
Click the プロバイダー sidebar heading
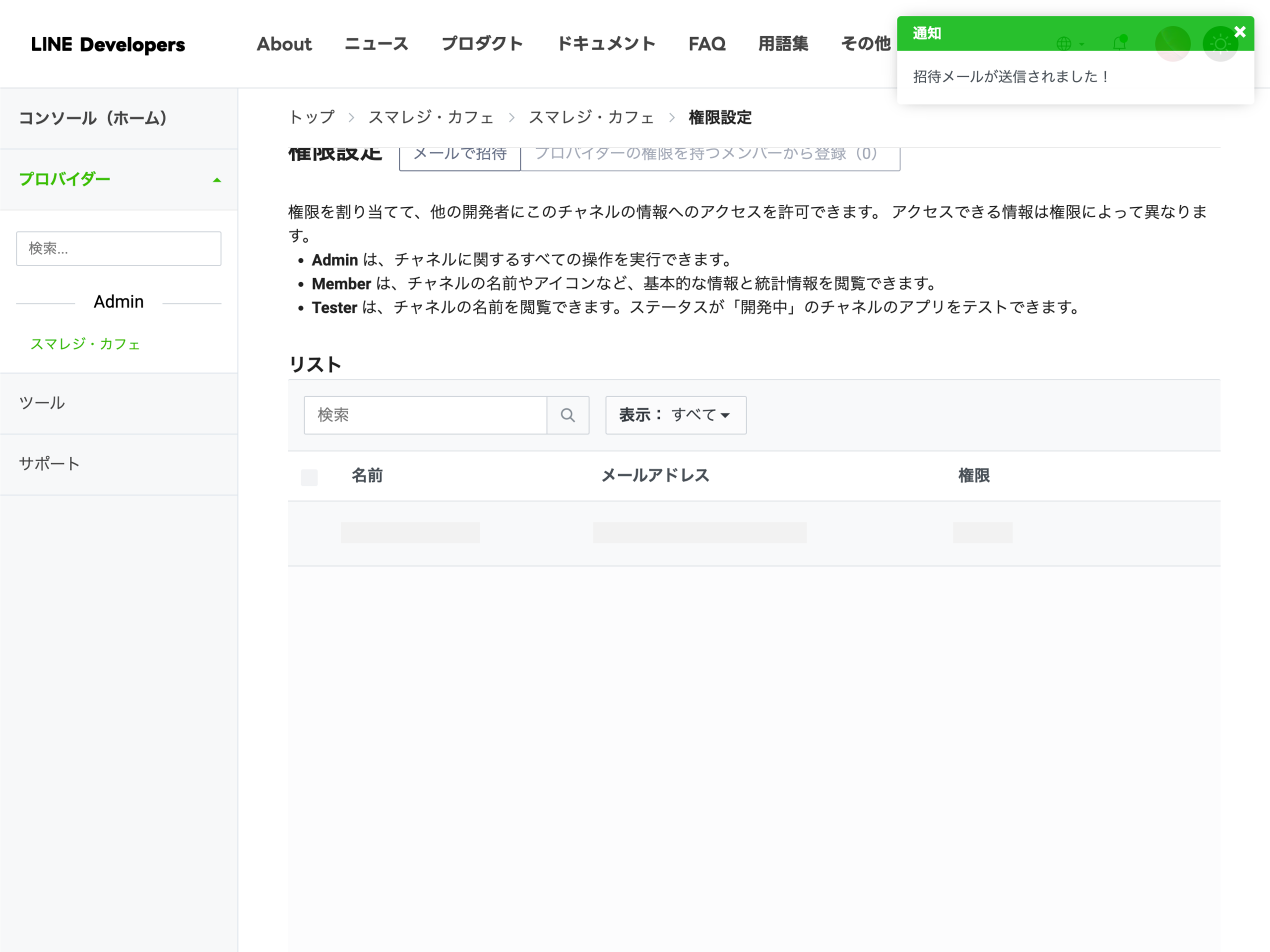64,179
